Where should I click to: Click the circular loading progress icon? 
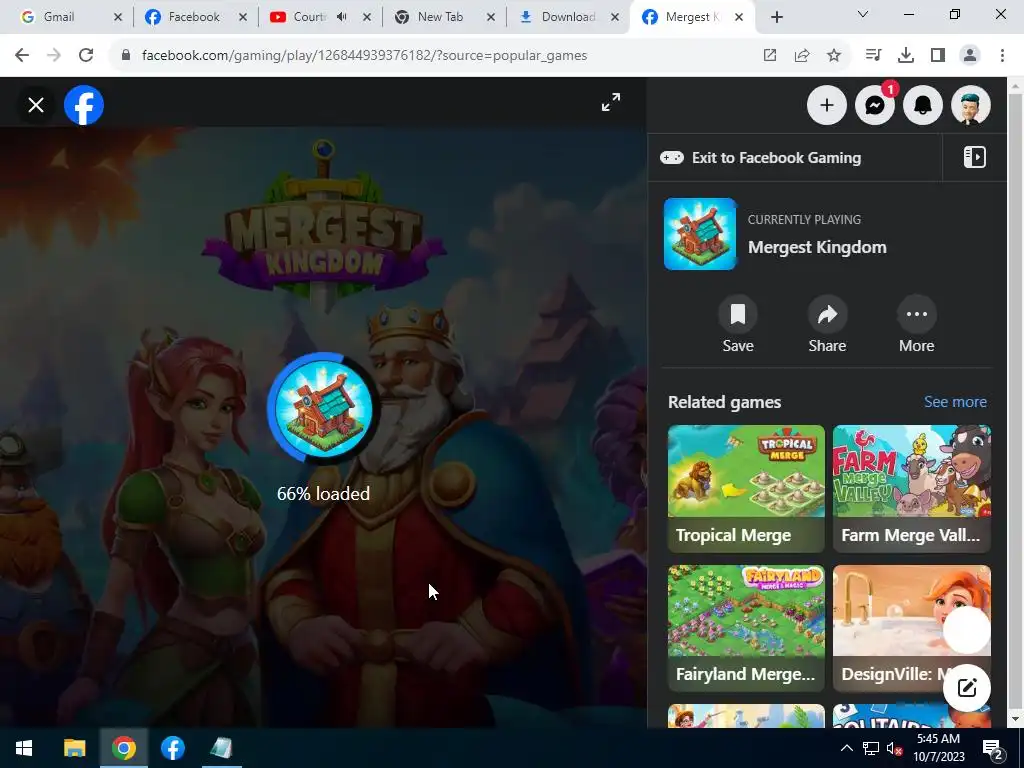tap(323, 408)
